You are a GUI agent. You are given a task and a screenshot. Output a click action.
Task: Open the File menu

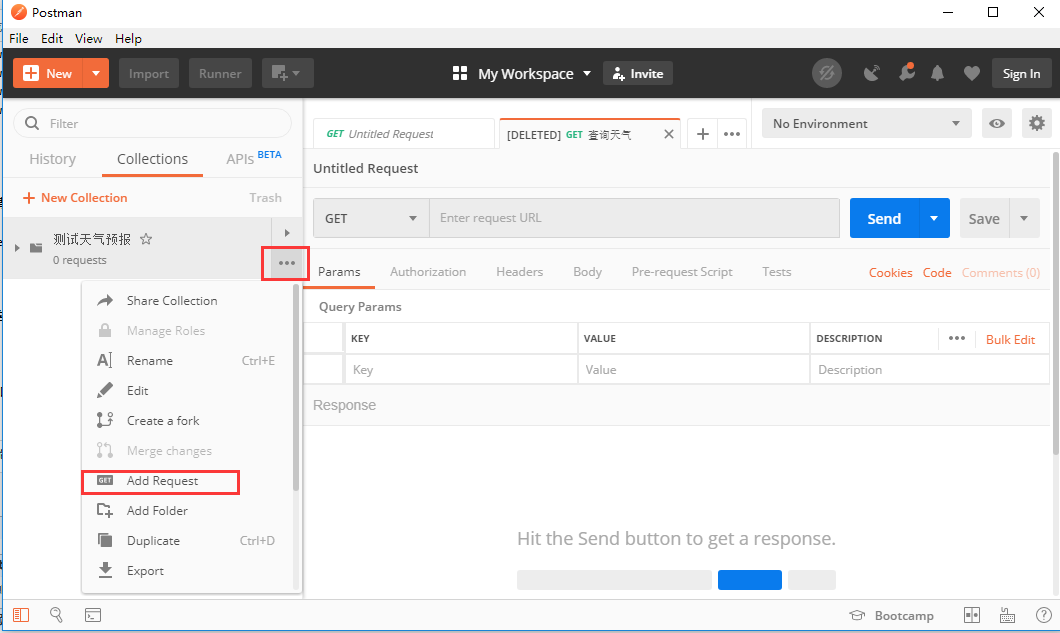tap(19, 39)
